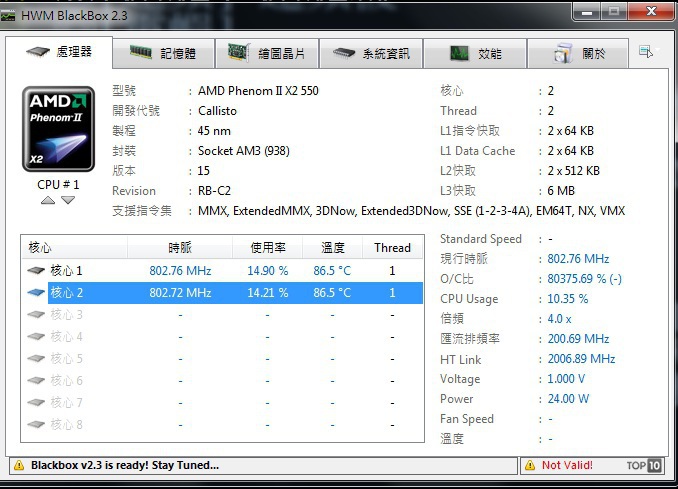The image size is (678, 489).
Task: Click the graphics card icon on 繪圖晶片 tab
Action: coord(239,52)
